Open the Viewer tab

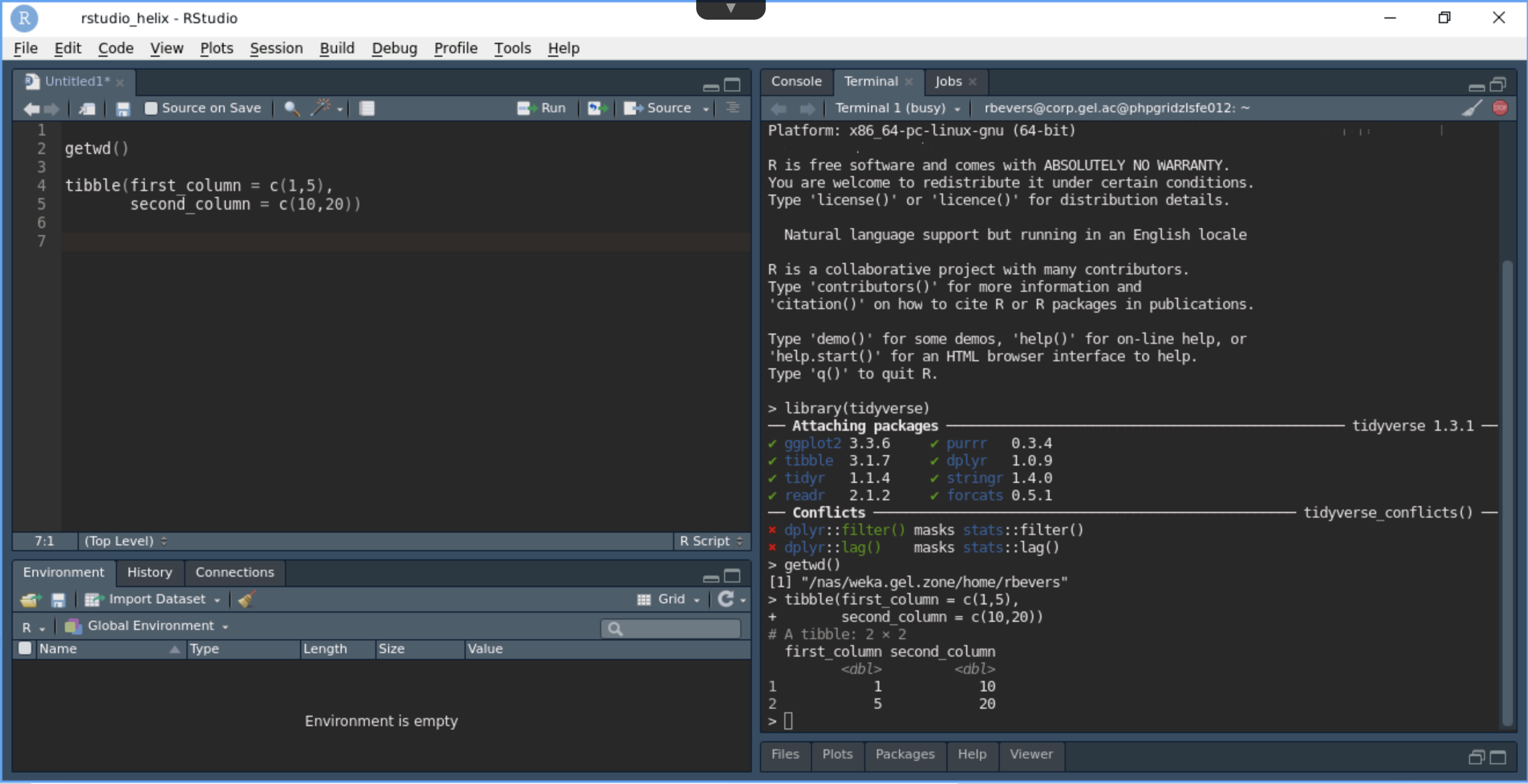click(x=1031, y=754)
